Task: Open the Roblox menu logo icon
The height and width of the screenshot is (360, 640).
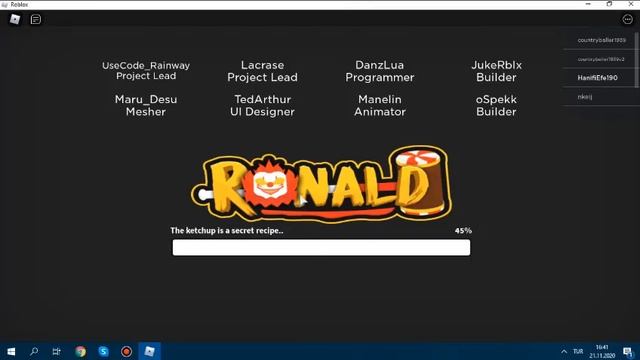Action: (15, 19)
